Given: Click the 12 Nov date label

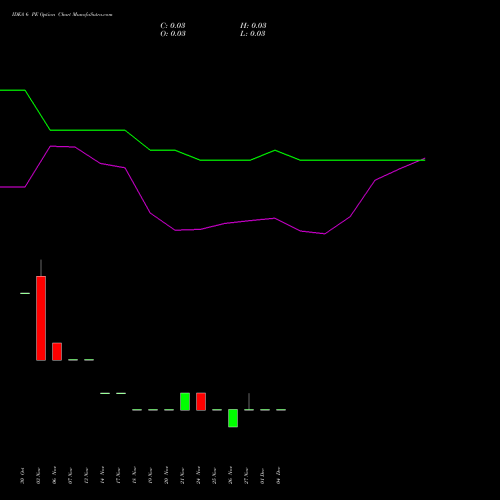Looking at the screenshot, I should click(86, 476).
